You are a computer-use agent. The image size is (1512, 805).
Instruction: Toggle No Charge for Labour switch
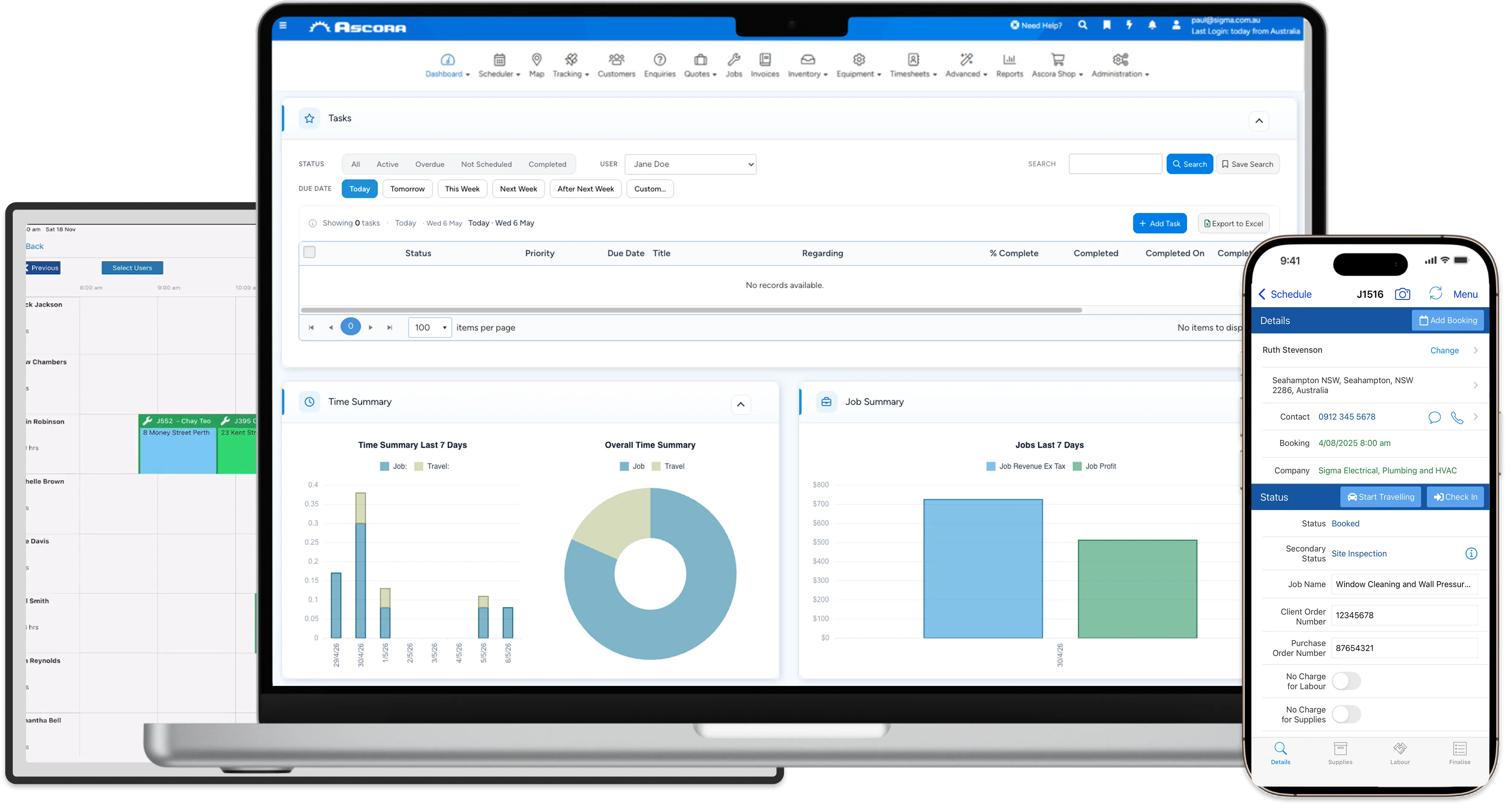click(1346, 681)
